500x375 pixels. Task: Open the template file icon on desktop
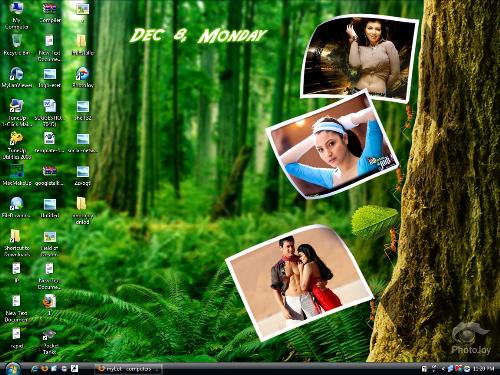[49, 143]
